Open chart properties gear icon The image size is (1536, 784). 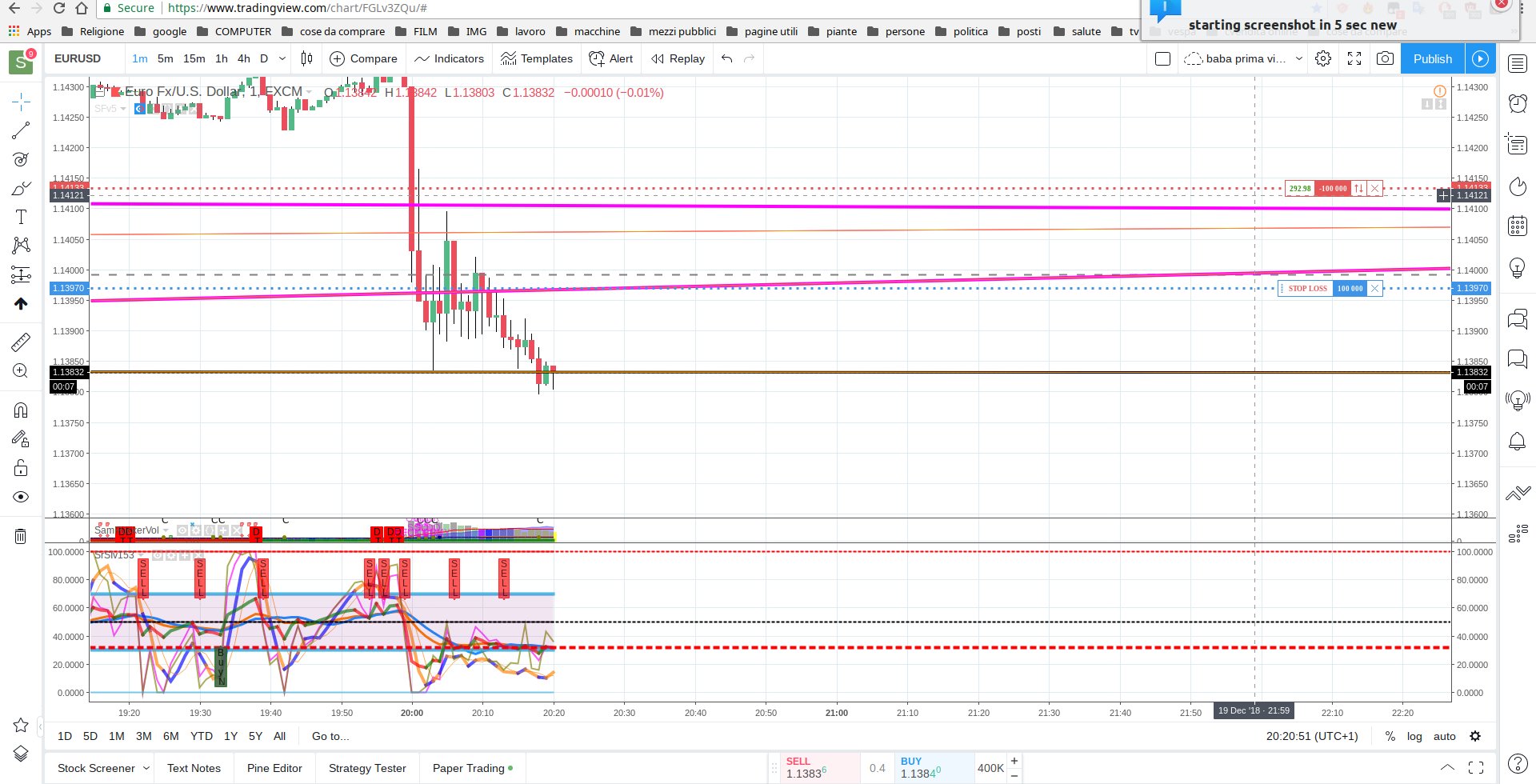pos(1323,58)
